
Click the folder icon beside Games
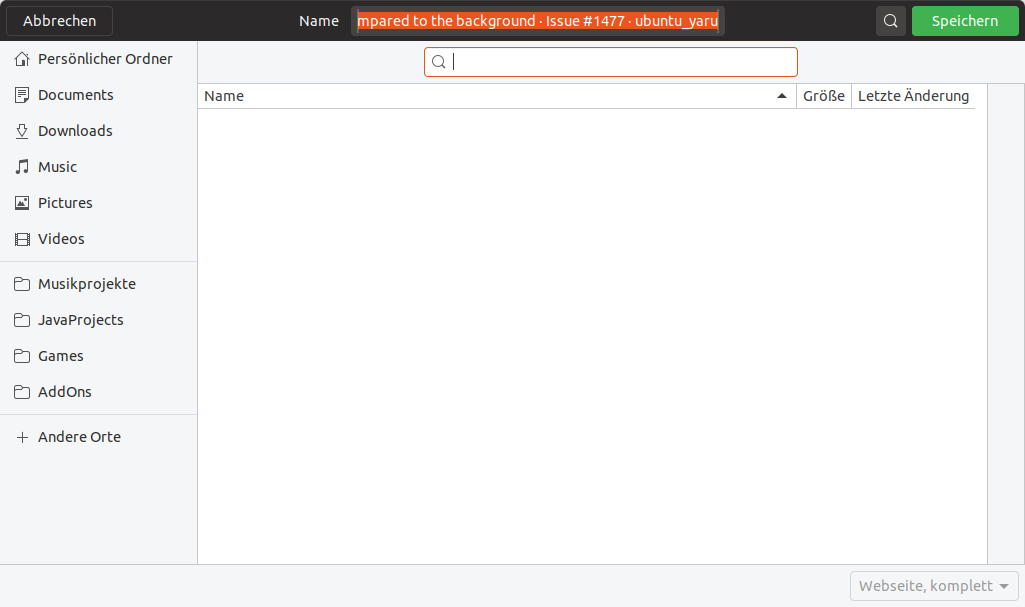coord(22,355)
